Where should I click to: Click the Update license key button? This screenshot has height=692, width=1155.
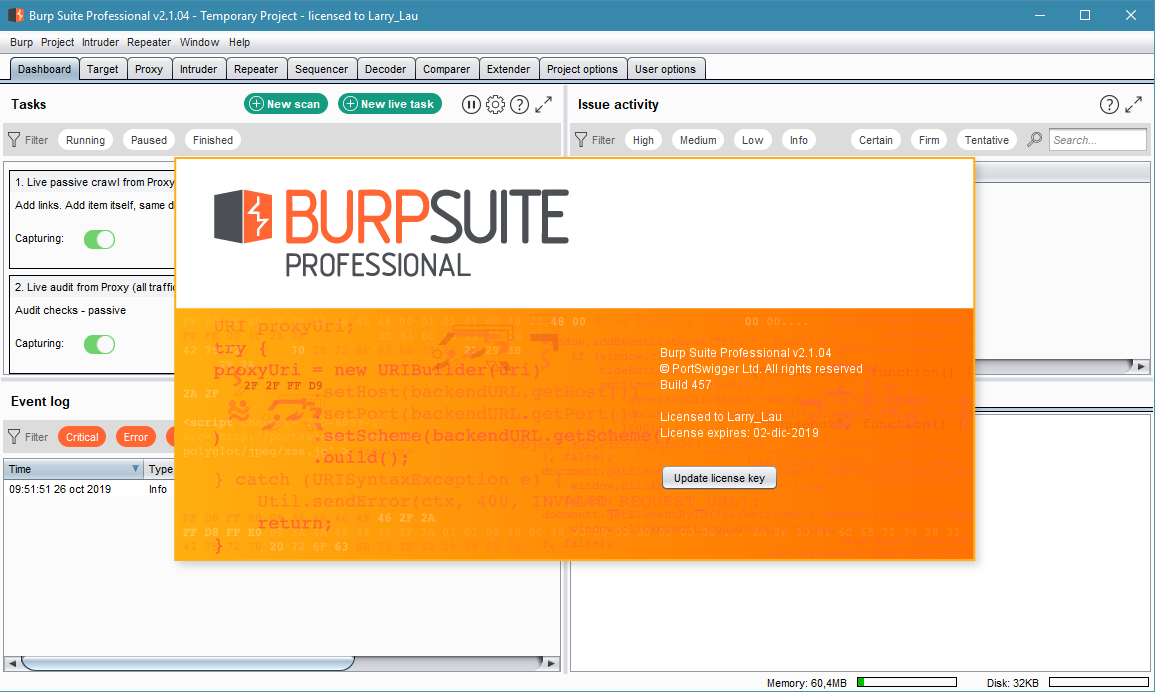pyautogui.click(x=719, y=478)
